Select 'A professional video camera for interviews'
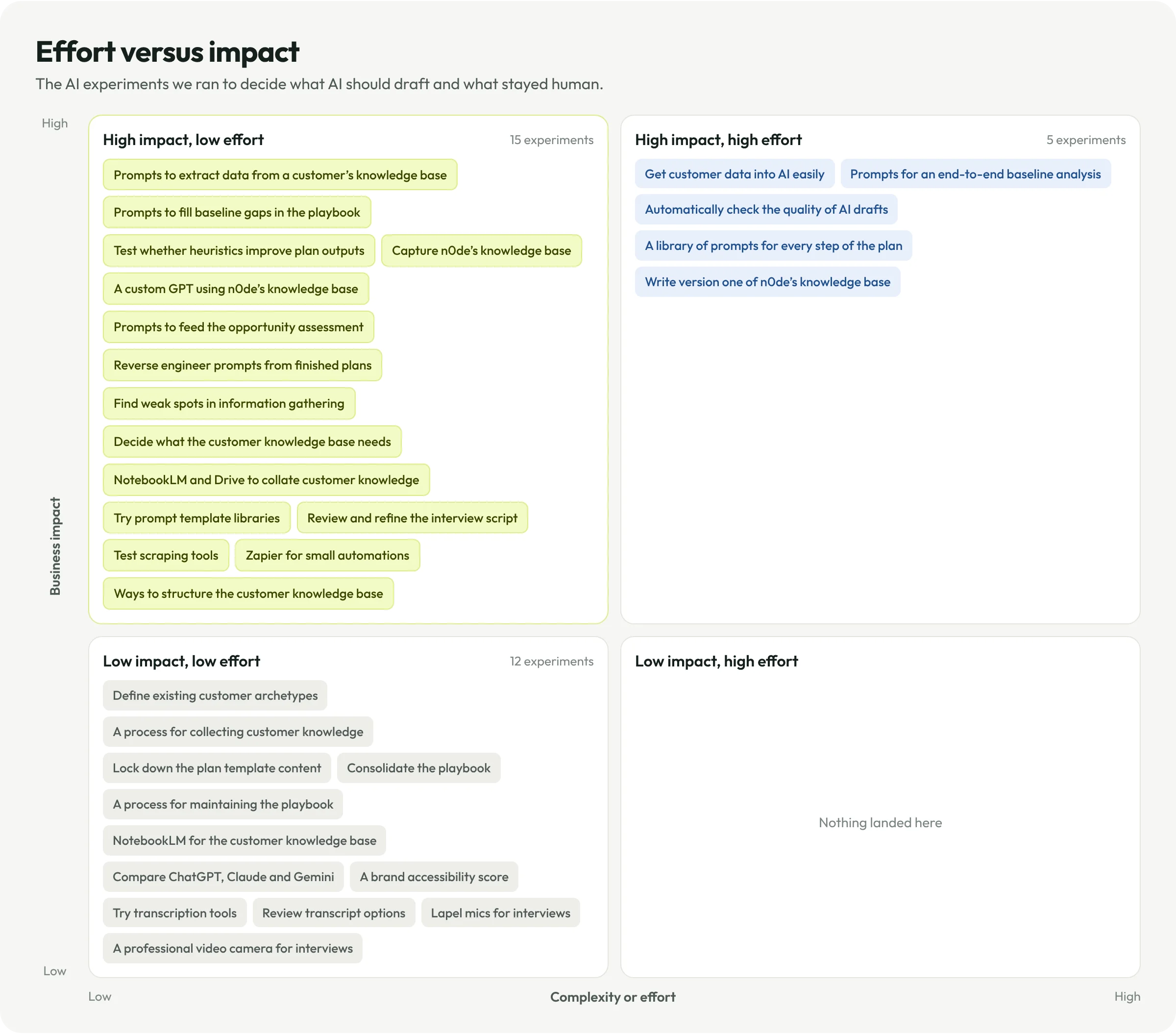This screenshot has height=1034, width=1176. (x=232, y=948)
